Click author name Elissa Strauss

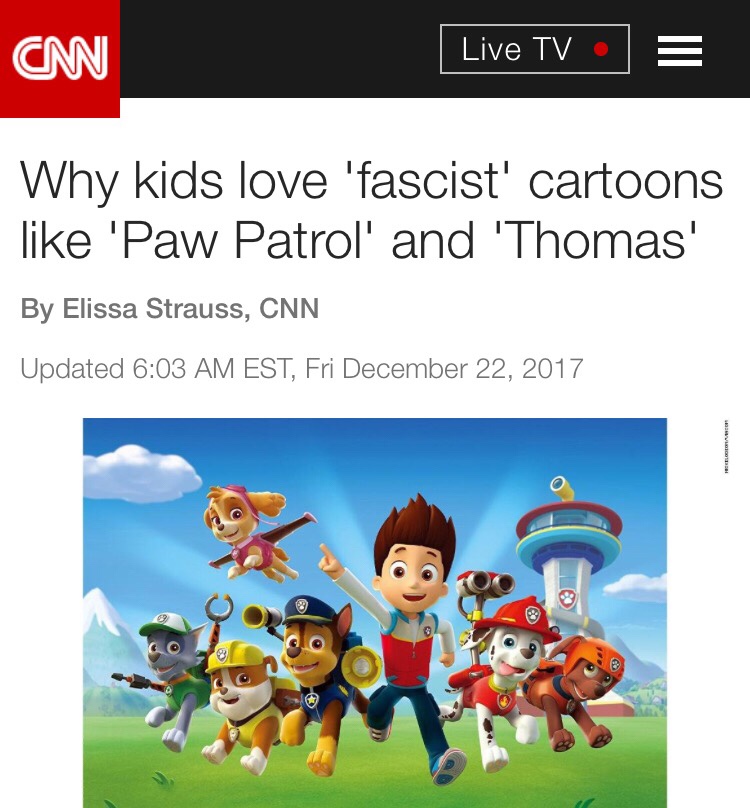(151, 308)
